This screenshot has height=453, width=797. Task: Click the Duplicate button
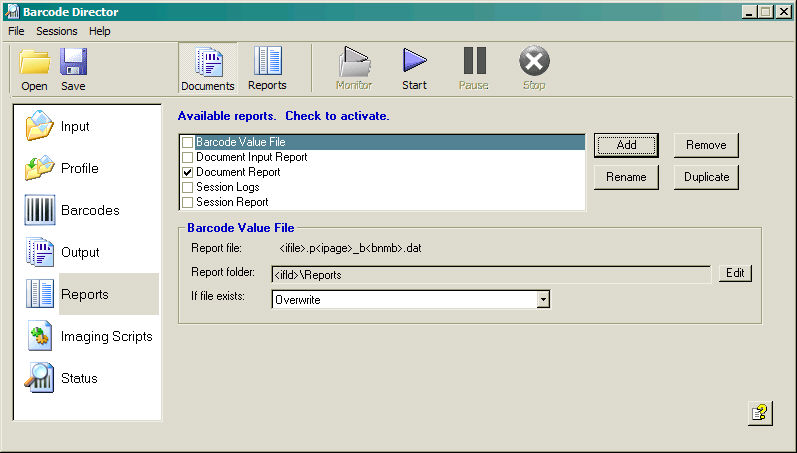point(706,177)
